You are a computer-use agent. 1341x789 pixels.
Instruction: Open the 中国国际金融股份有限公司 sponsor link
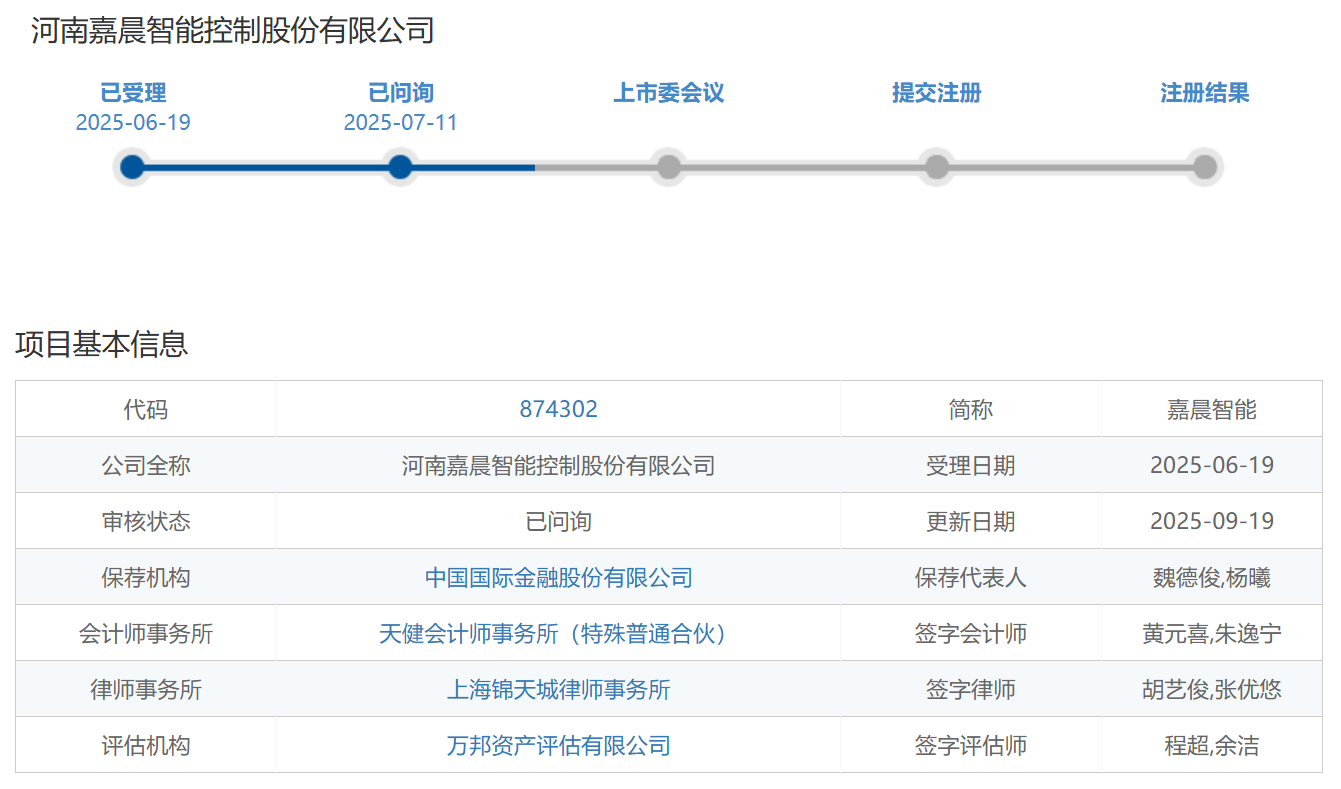[559, 578]
